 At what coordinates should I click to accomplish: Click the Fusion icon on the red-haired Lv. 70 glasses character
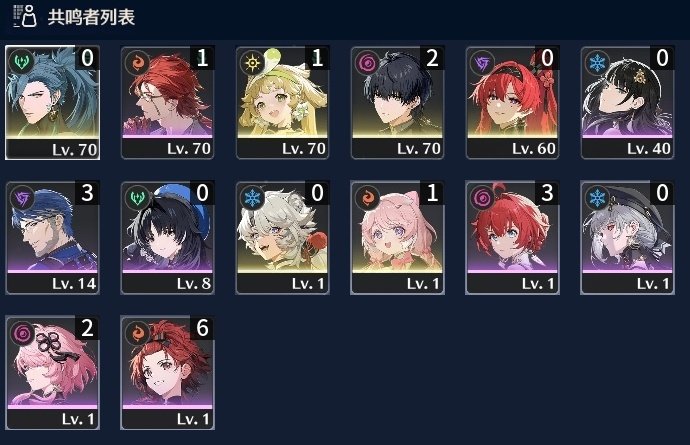tap(137, 63)
